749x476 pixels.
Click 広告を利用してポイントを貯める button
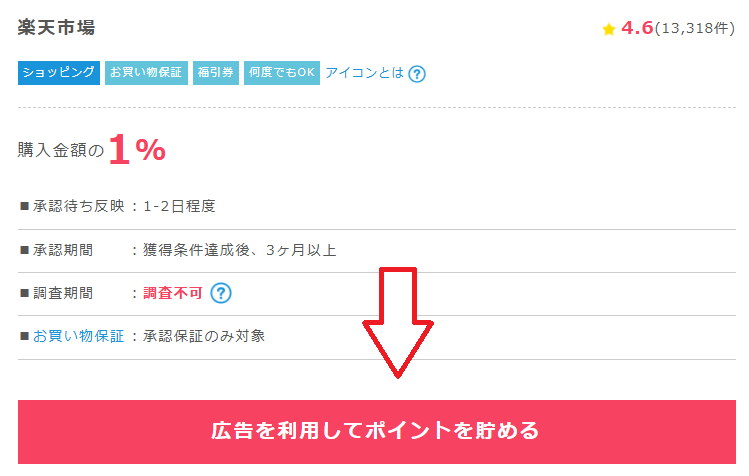pyautogui.click(x=376, y=432)
